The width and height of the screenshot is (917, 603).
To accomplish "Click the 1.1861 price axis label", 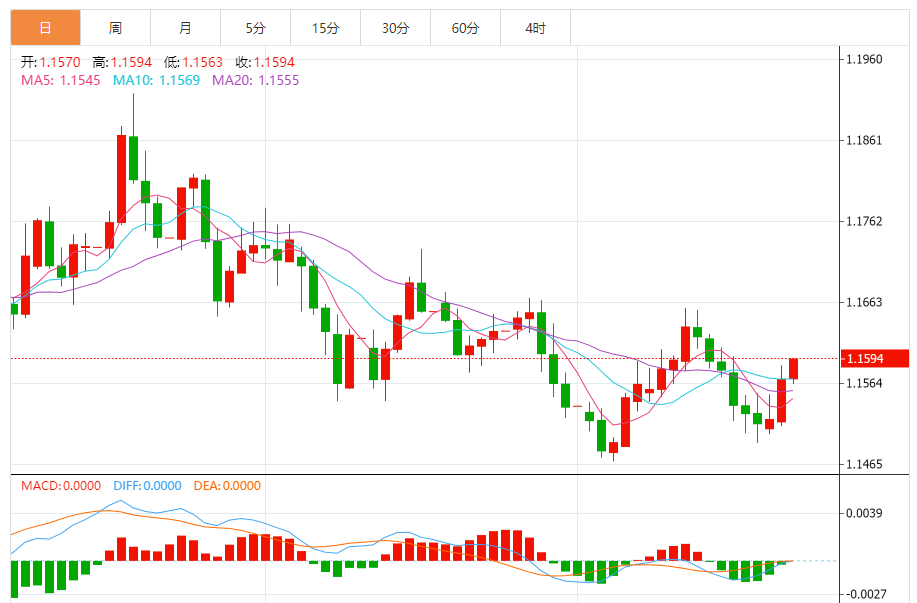I will point(864,140).
